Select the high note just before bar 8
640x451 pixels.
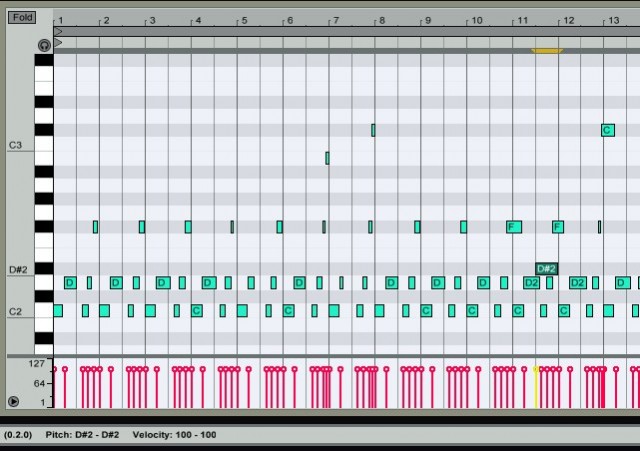point(373,130)
